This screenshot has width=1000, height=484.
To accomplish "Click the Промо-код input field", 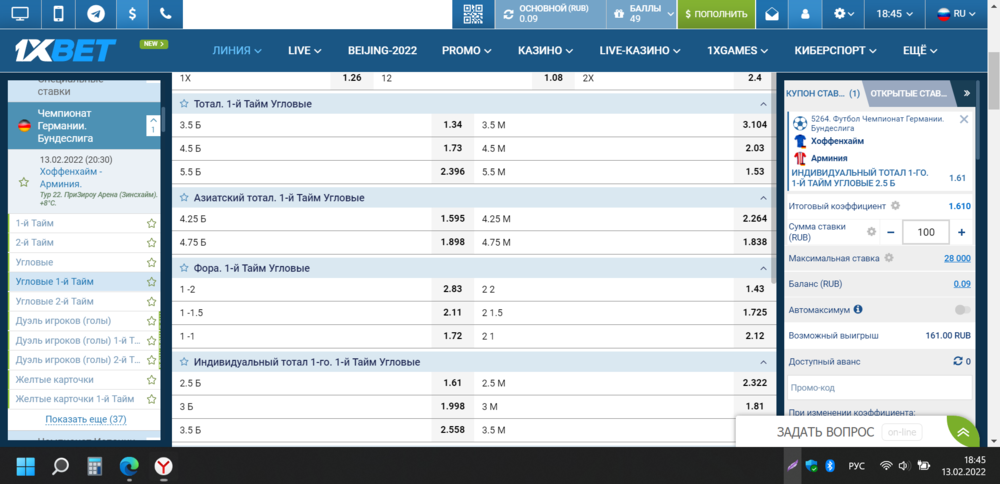I will click(x=880, y=388).
